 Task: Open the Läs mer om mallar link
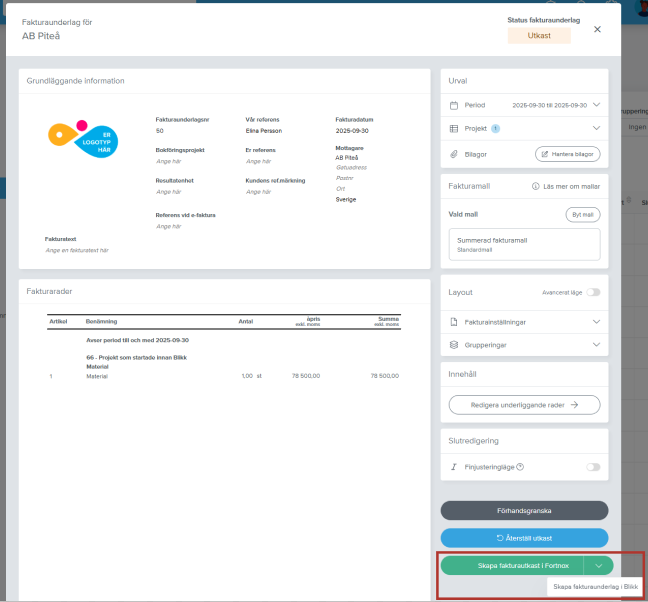(x=575, y=187)
